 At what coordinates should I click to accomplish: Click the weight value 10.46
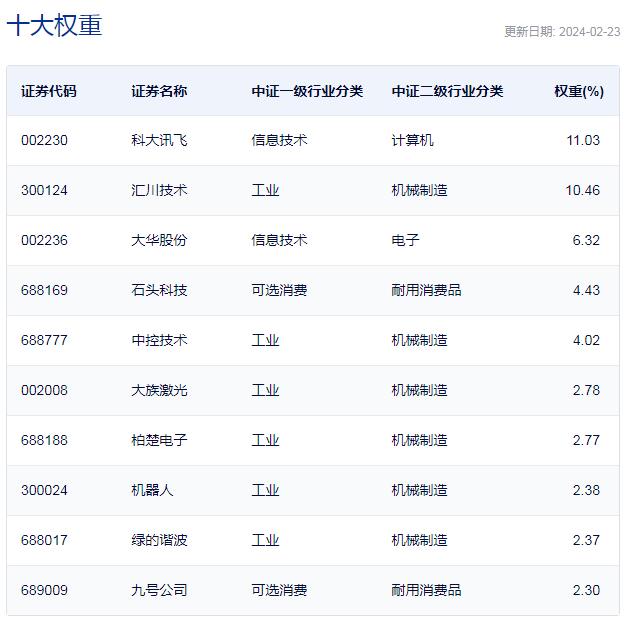[582, 190]
